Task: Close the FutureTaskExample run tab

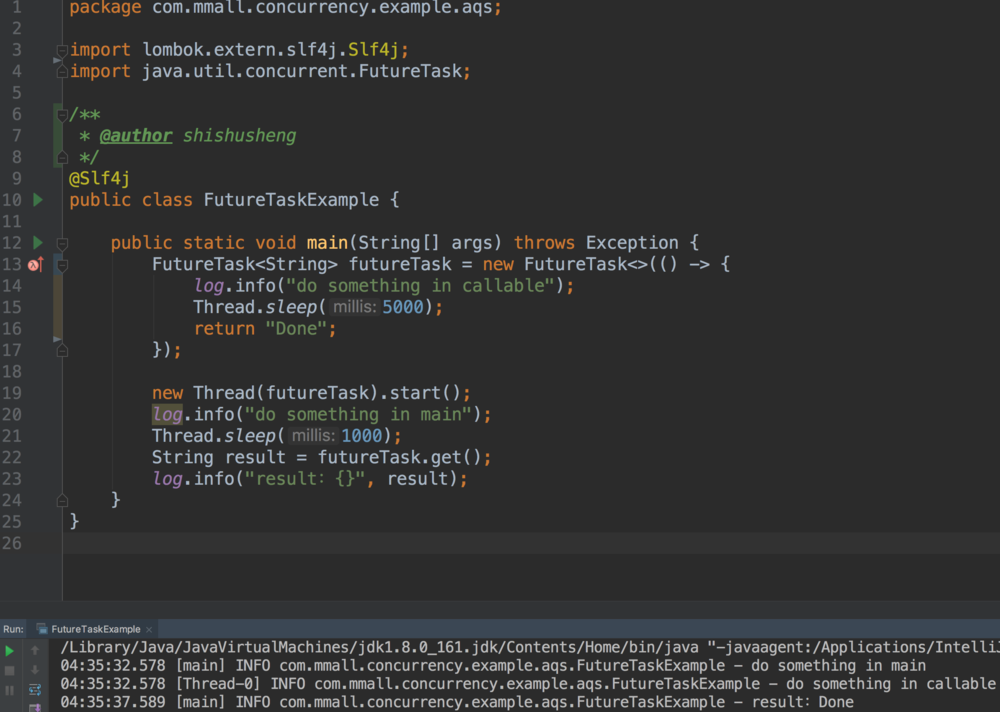Action: point(149,630)
